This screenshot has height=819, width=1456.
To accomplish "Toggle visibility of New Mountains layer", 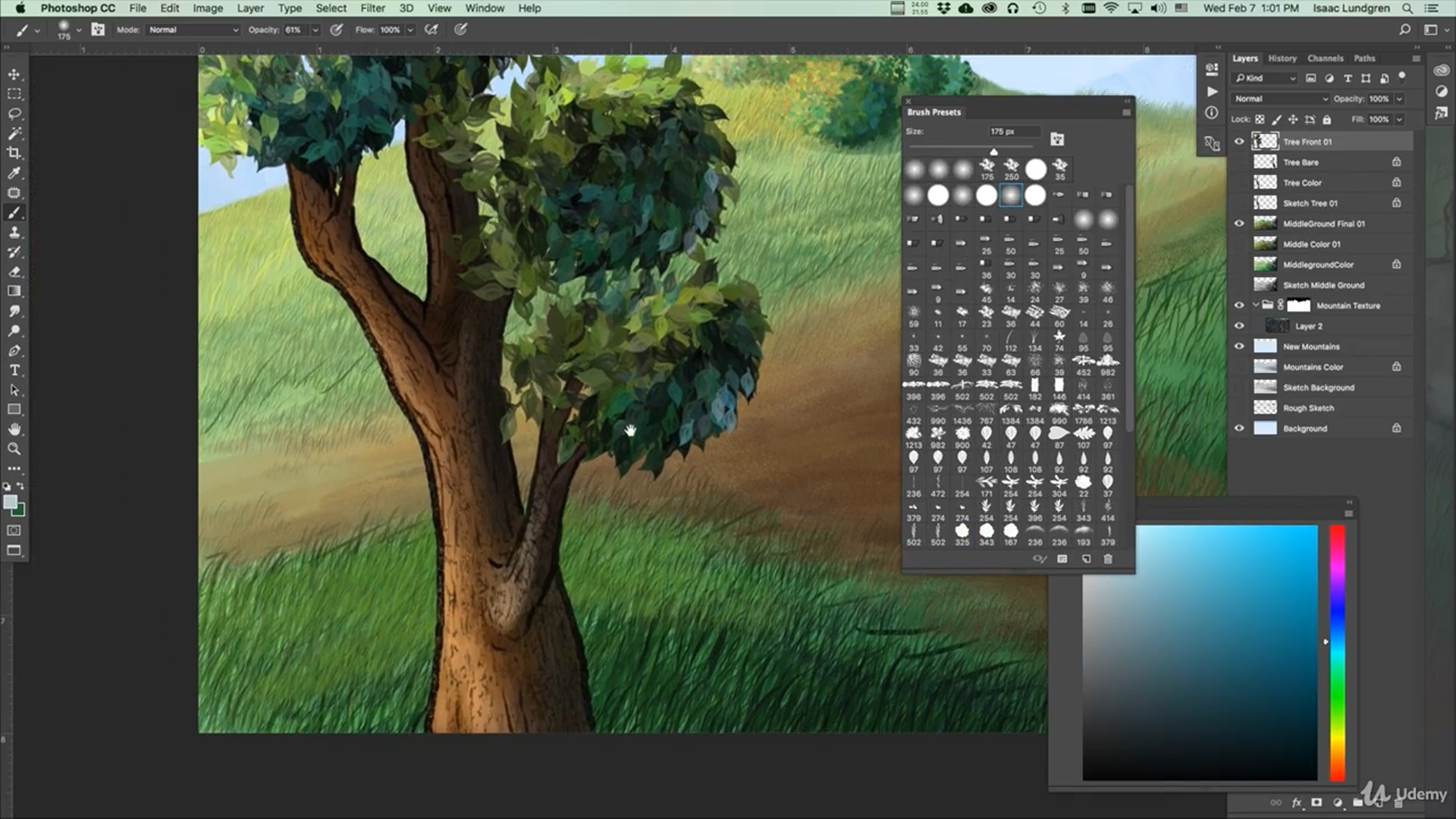I will (x=1239, y=347).
